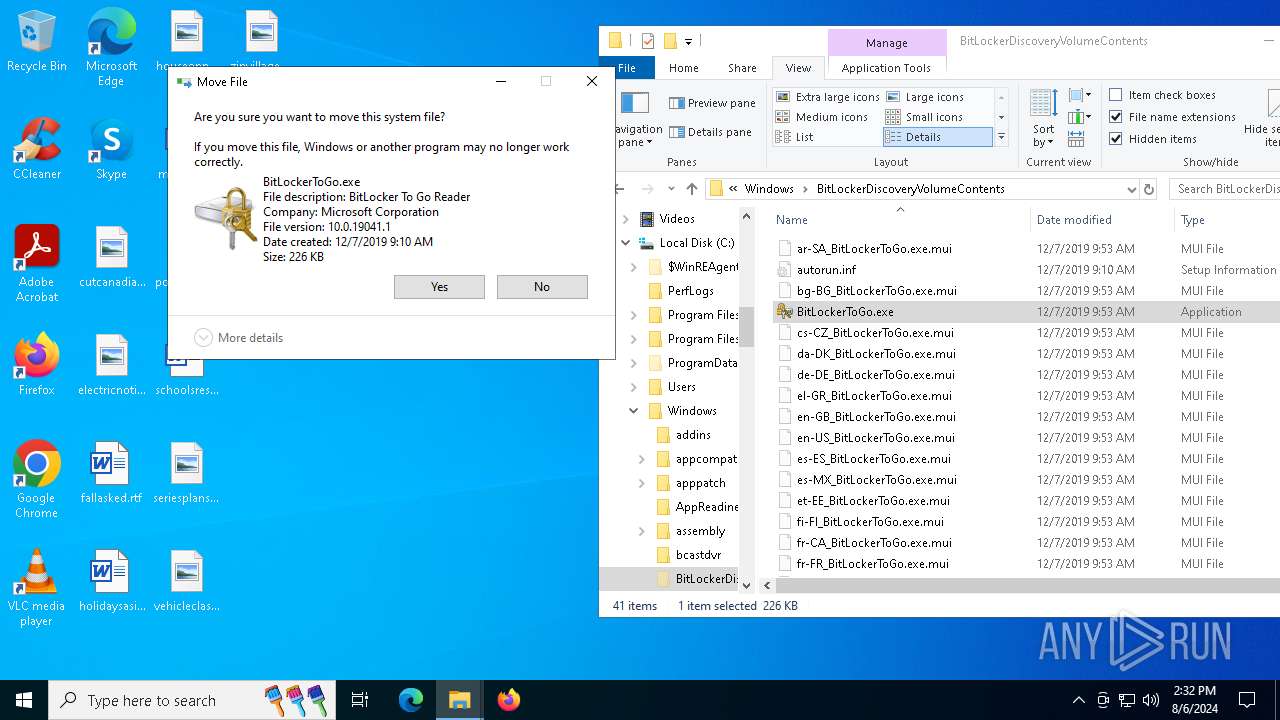This screenshot has height=720, width=1280.
Task: Open Firefox from the taskbar
Action: 508,700
